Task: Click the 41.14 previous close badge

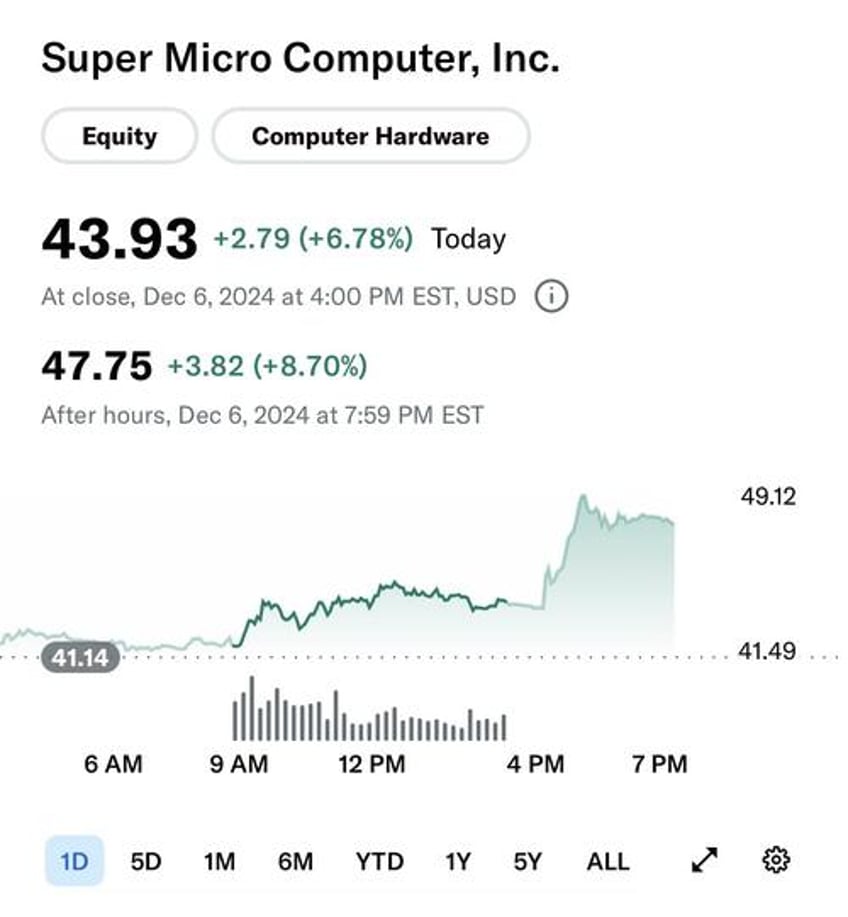Action: click(x=81, y=658)
